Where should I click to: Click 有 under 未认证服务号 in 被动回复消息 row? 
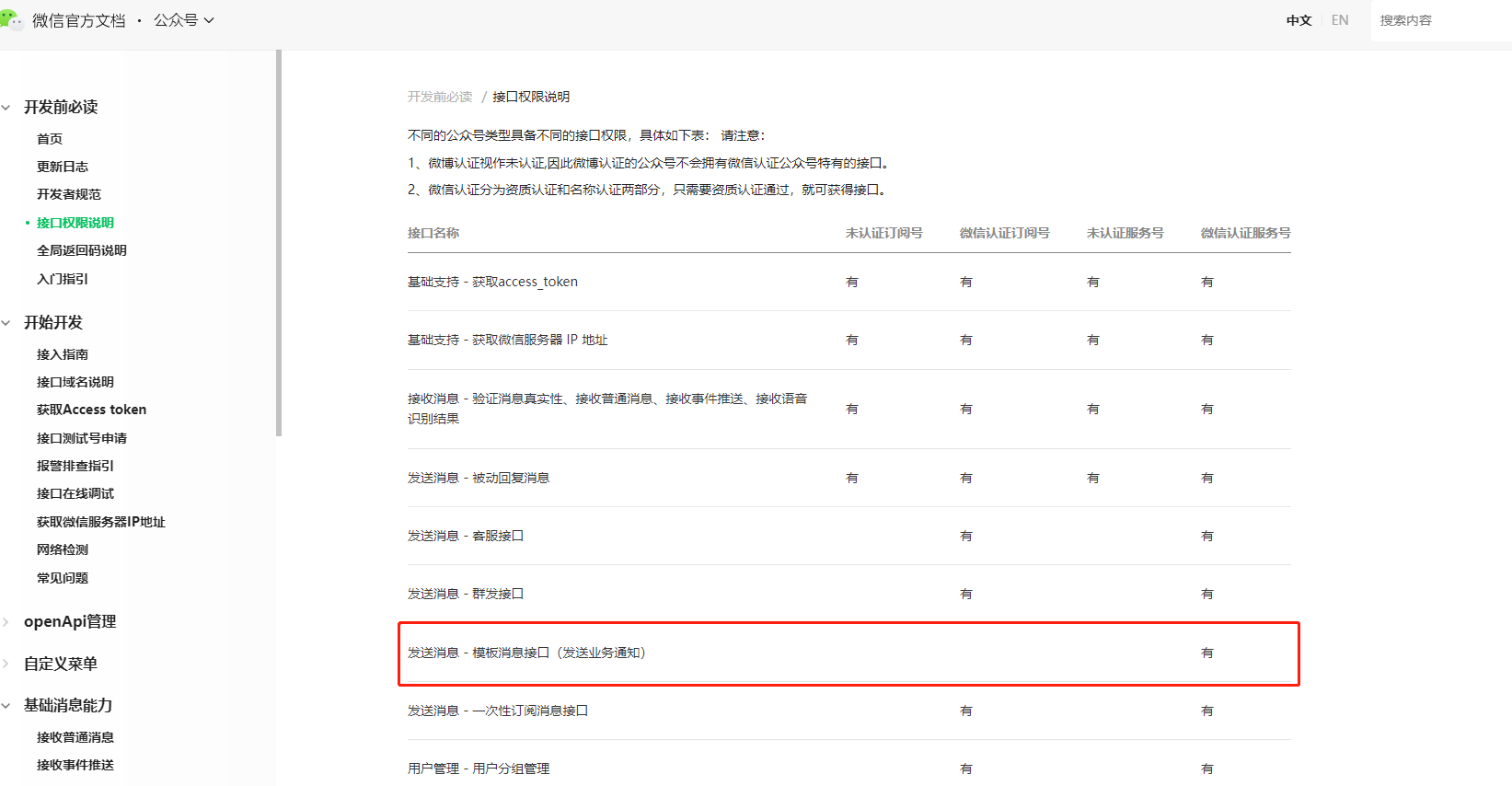(x=1093, y=478)
